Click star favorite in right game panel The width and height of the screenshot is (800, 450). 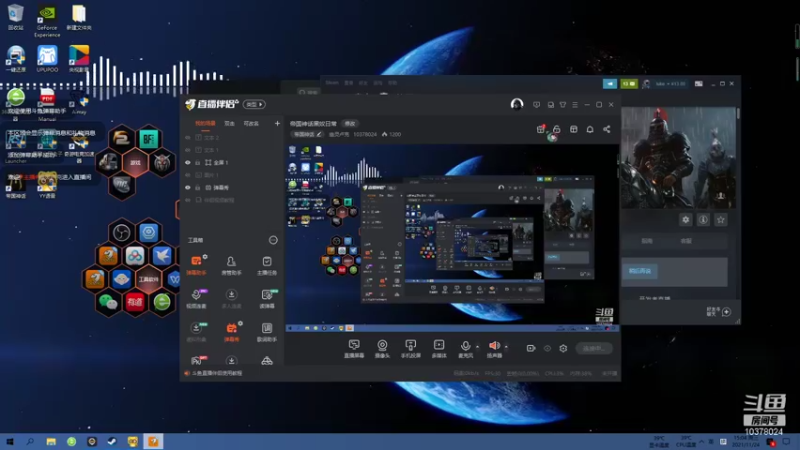(720, 219)
